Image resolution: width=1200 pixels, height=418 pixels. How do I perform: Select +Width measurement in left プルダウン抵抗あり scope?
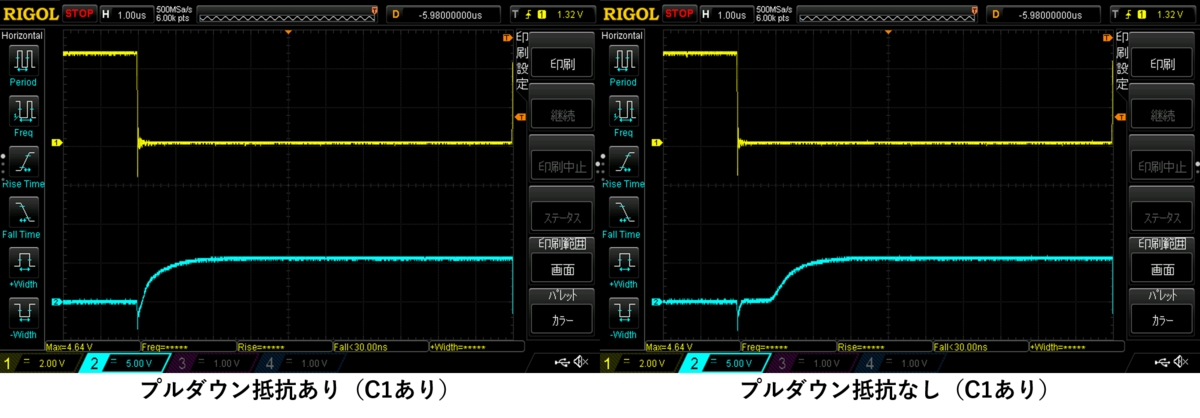pos(22,268)
